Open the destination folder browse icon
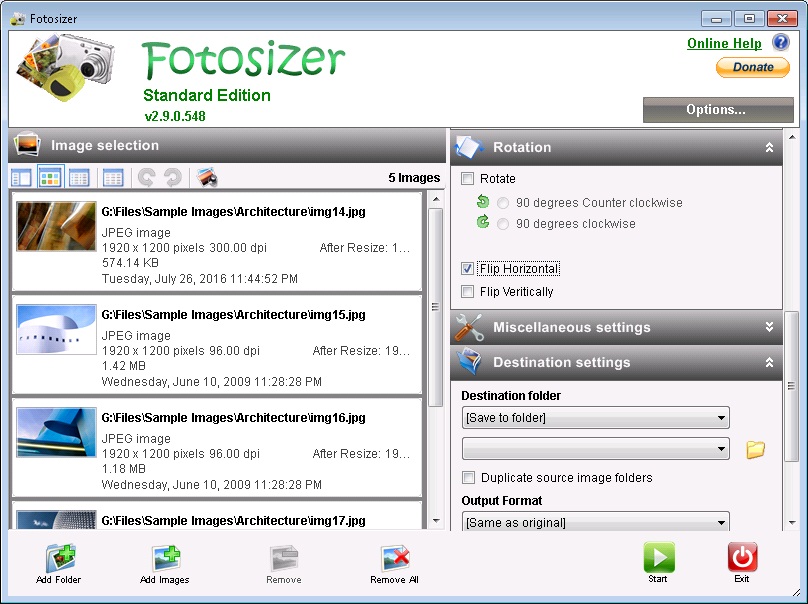The image size is (808, 604). click(x=756, y=450)
